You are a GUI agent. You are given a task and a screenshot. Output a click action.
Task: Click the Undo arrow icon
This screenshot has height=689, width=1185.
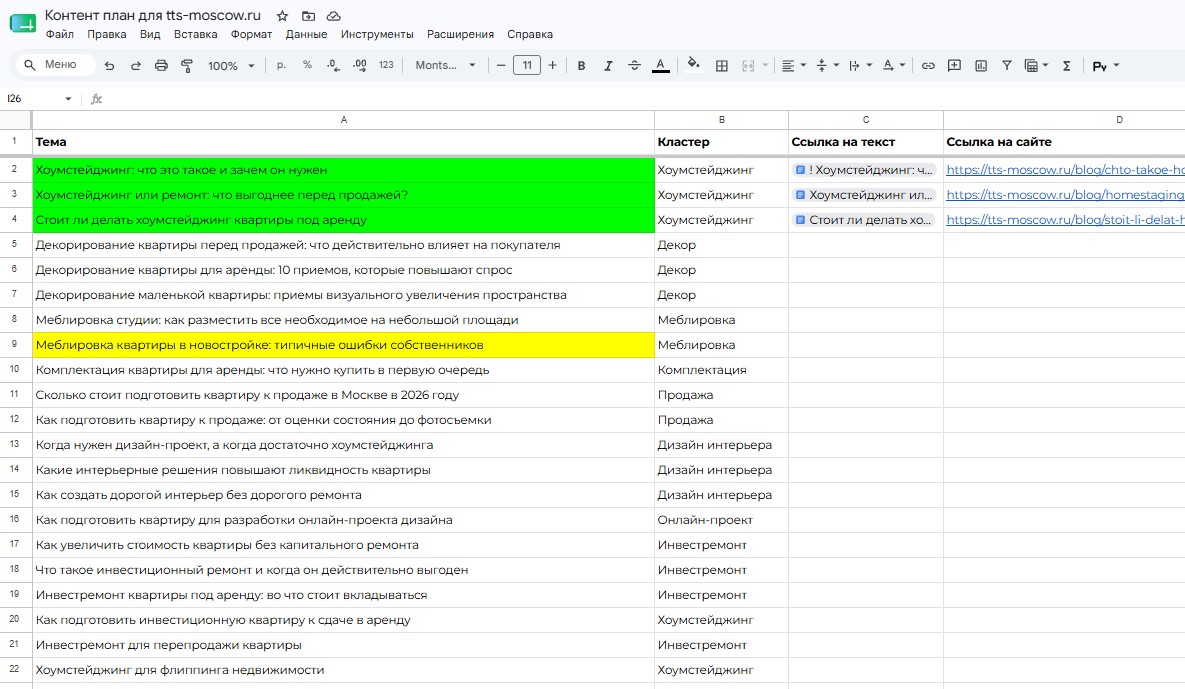pyautogui.click(x=110, y=66)
